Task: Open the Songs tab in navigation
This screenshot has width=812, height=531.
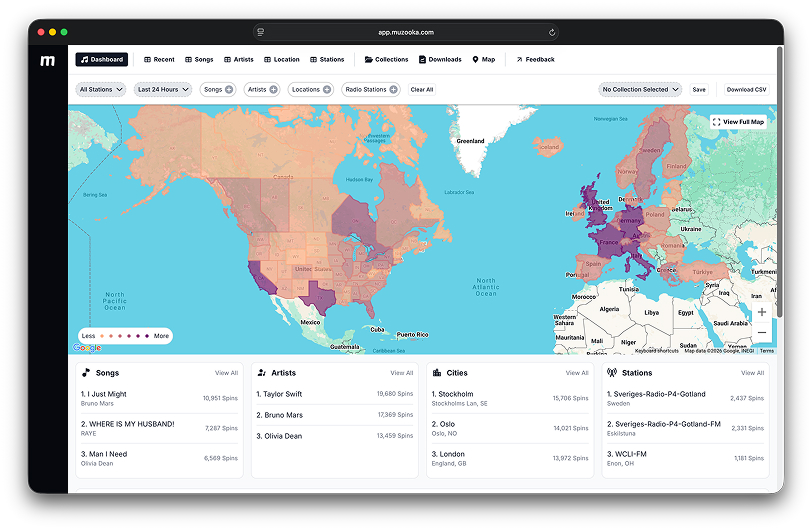Action: [199, 60]
